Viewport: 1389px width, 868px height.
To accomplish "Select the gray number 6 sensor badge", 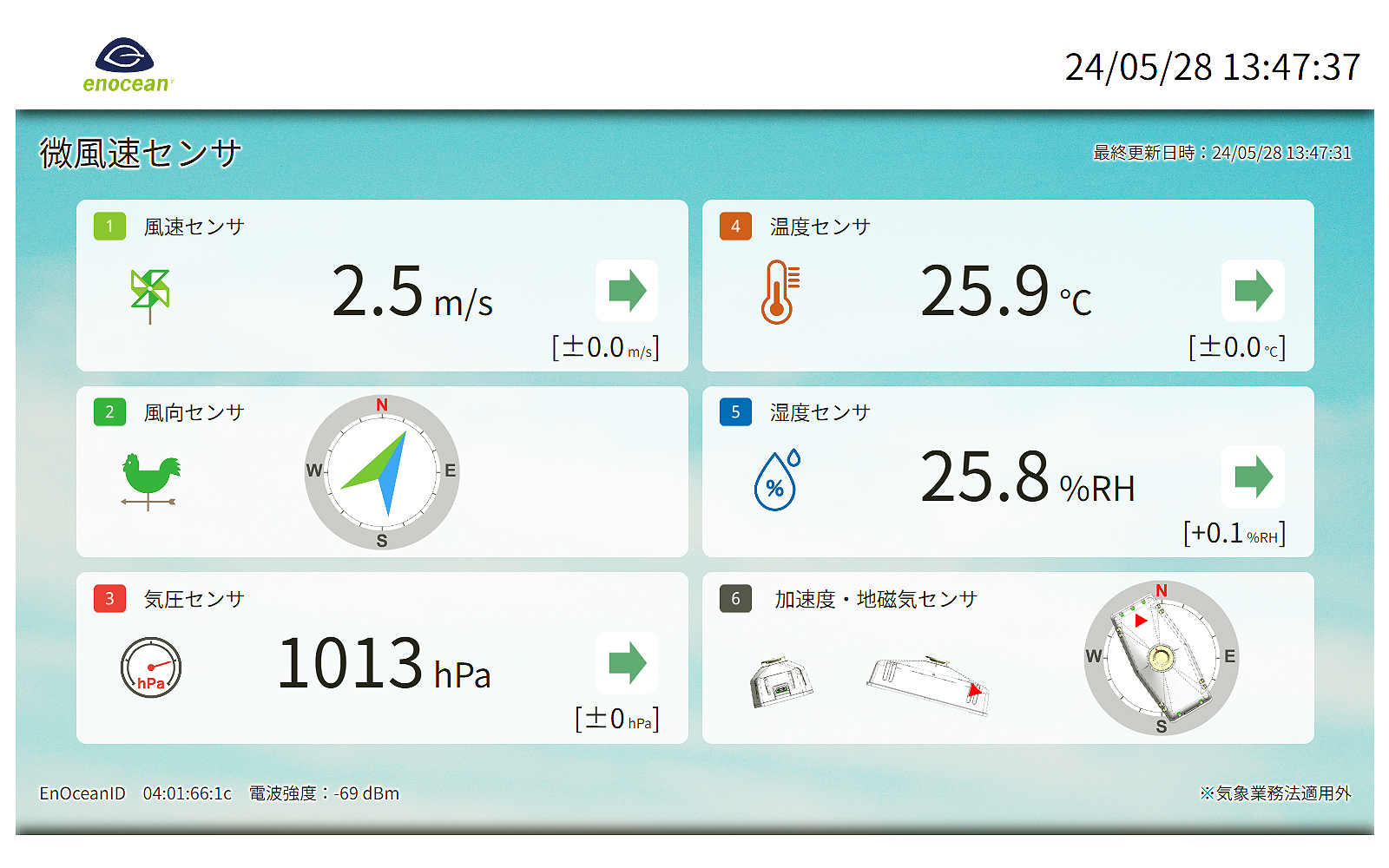I will coord(735,599).
